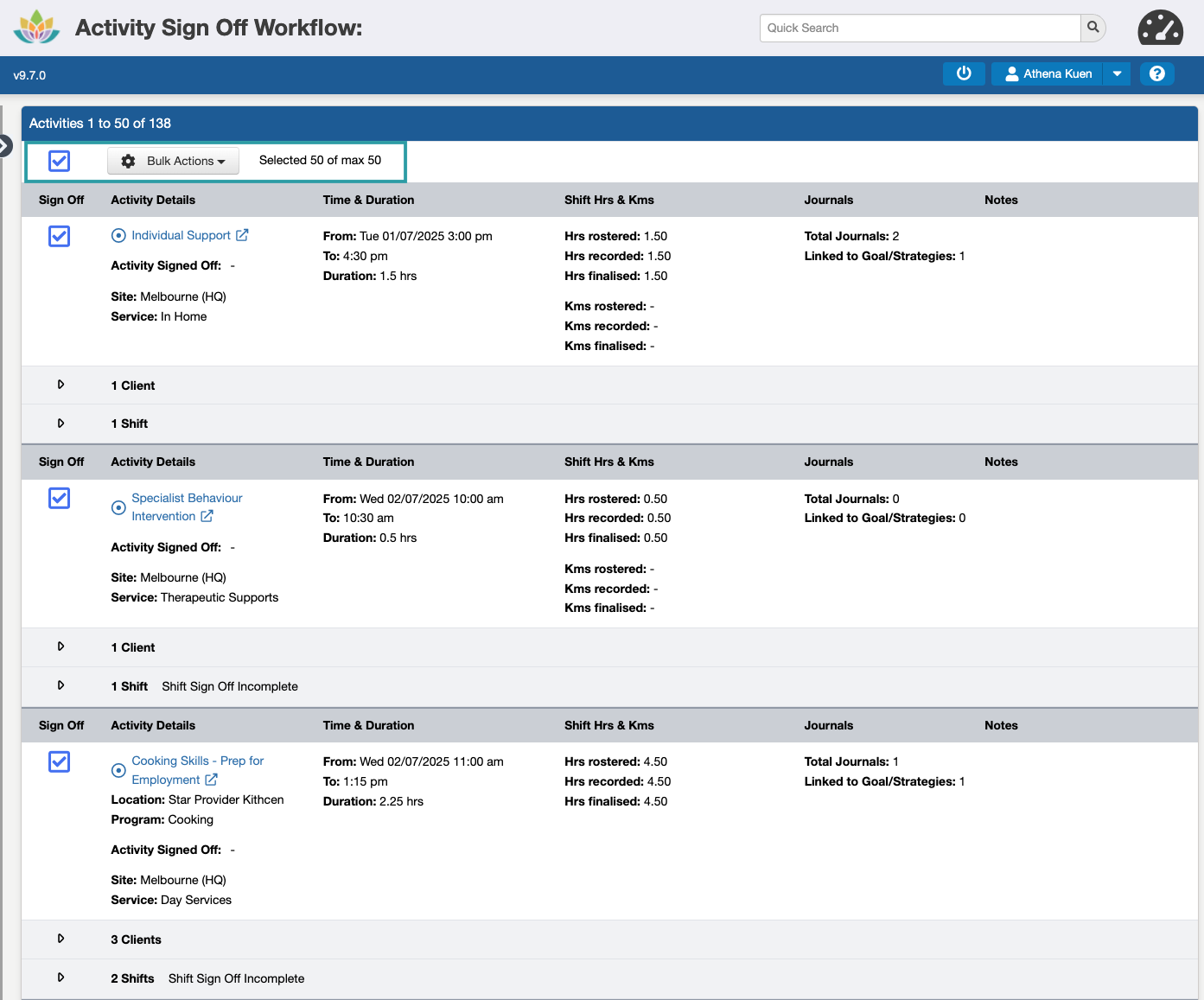The height and width of the screenshot is (1000, 1204).
Task: Uncheck the select all activities checkbox
Action: pos(60,161)
